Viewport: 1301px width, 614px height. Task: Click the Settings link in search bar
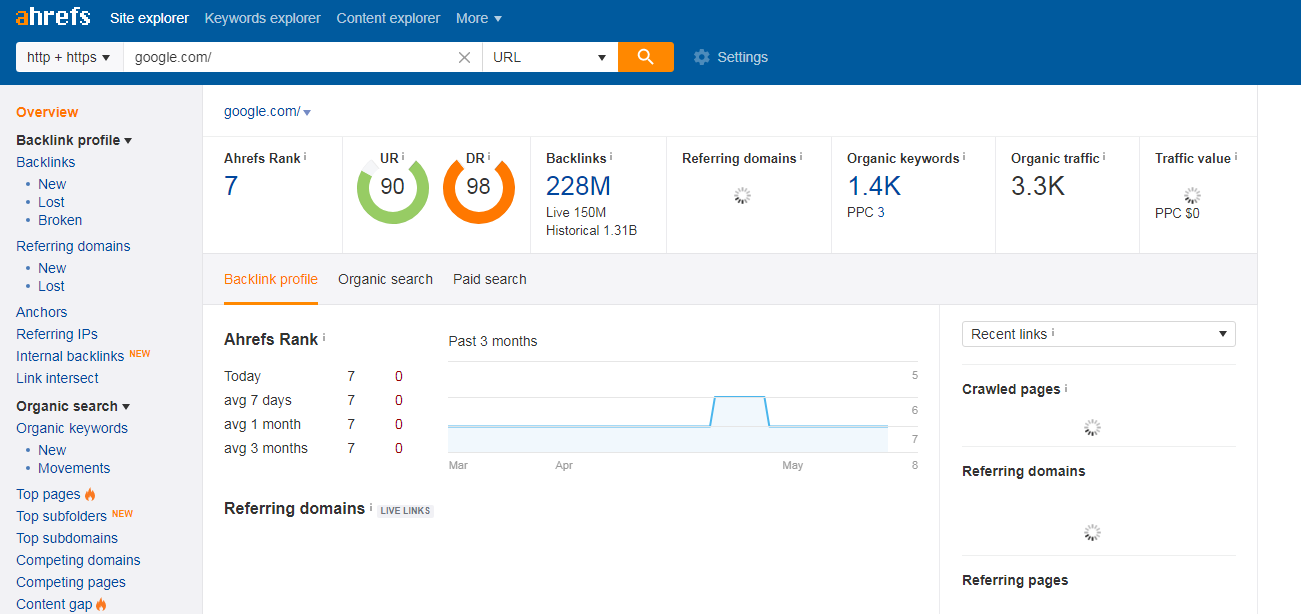(742, 57)
